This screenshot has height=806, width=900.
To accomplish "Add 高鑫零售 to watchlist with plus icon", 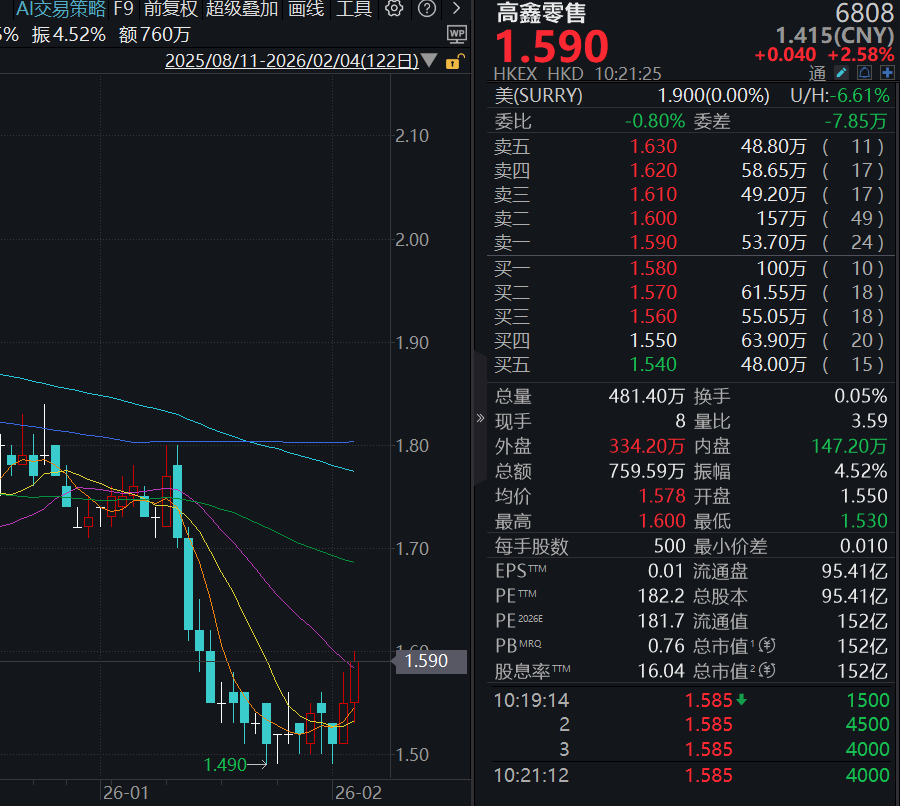I will point(886,73).
